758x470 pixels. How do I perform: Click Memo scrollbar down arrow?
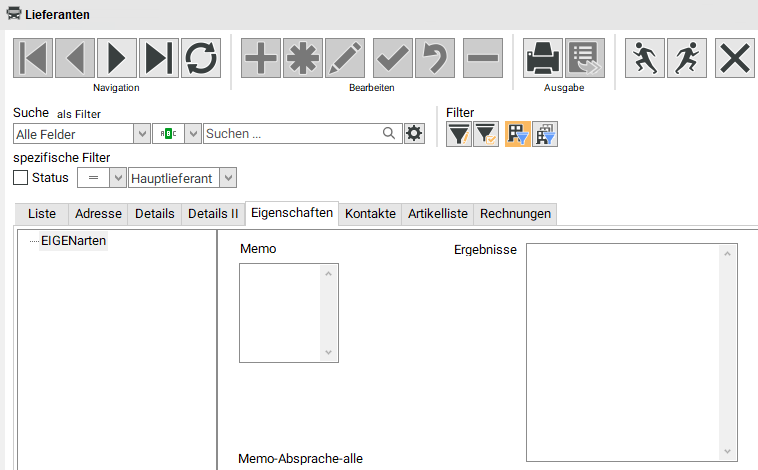point(329,352)
